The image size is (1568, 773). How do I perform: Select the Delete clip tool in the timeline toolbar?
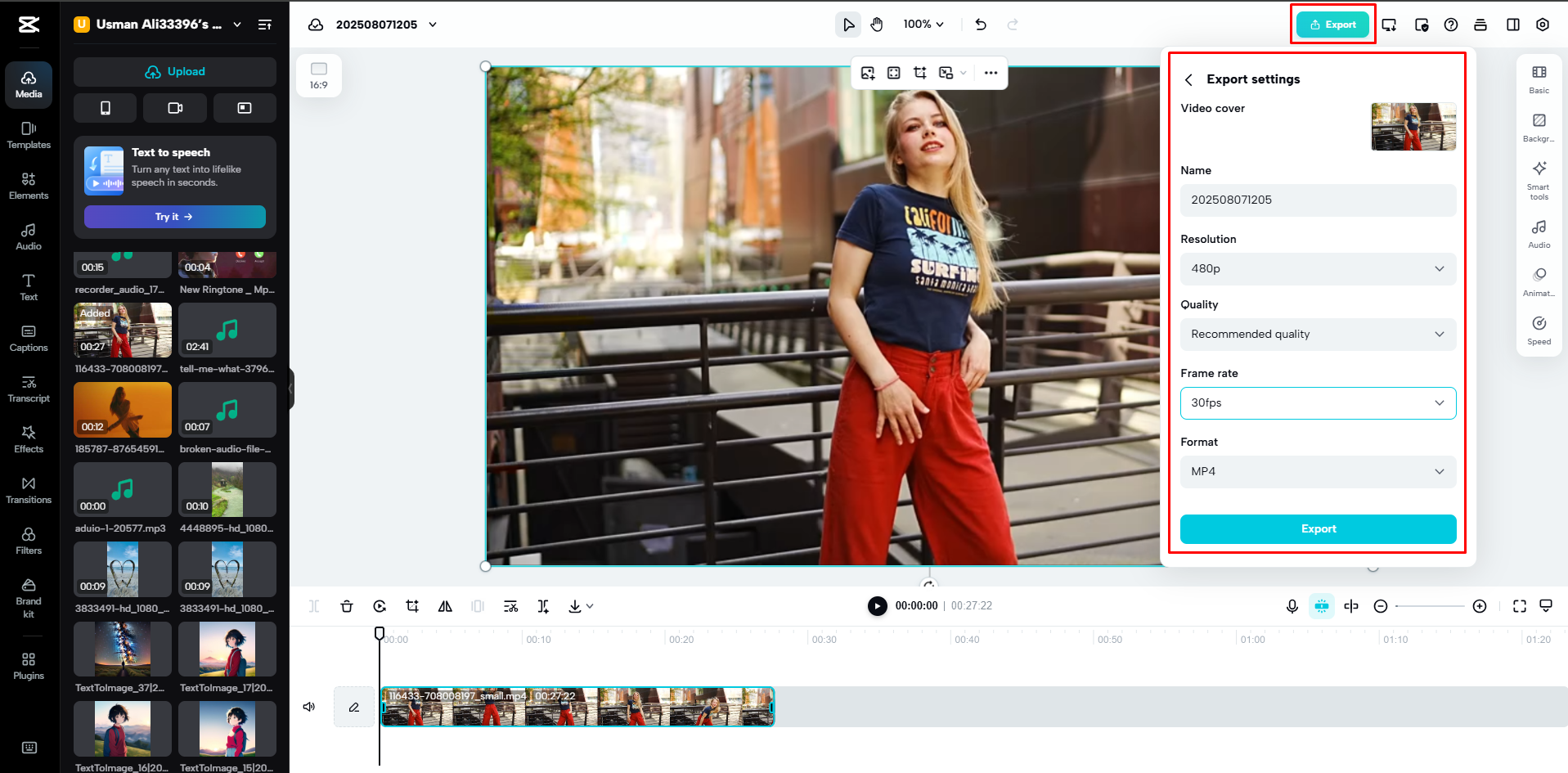click(x=347, y=606)
